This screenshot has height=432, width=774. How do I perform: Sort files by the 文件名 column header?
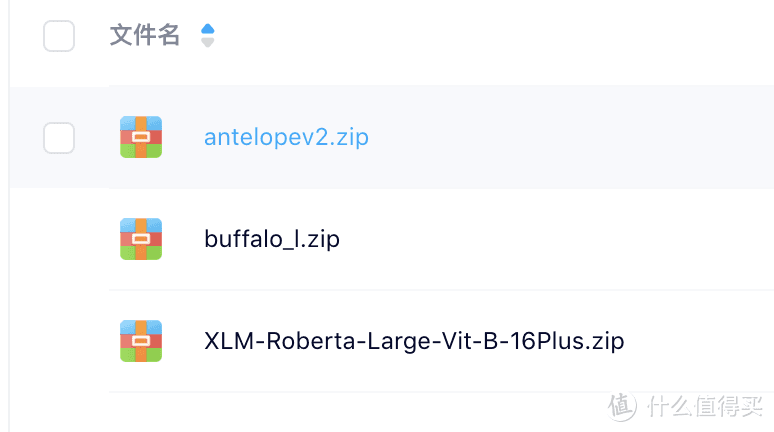[145, 36]
